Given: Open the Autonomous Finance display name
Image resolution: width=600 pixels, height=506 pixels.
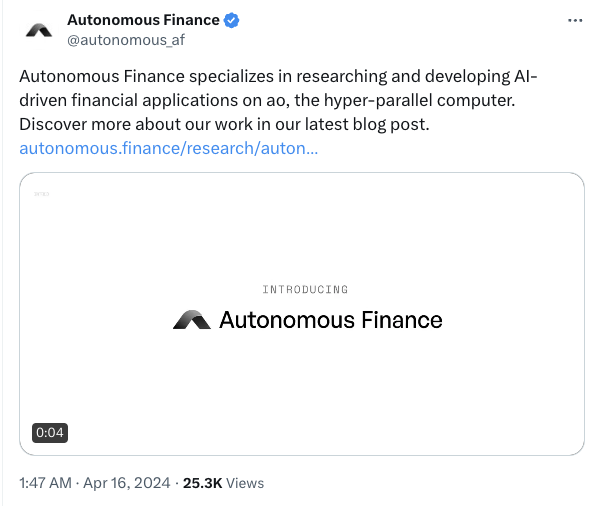Looking at the screenshot, I should (143, 20).
